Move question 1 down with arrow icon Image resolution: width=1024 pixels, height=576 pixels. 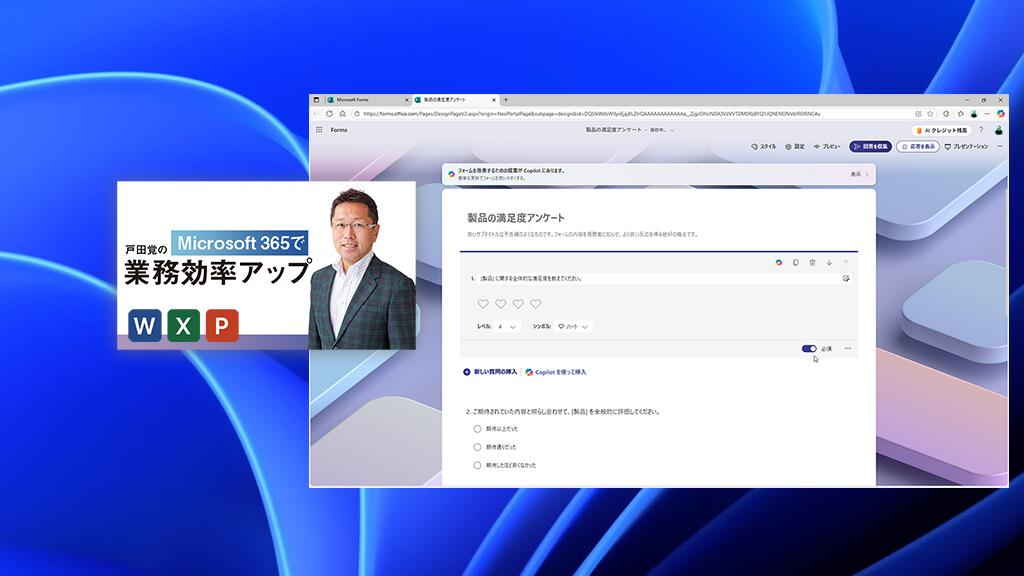pyautogui.click(x=829, y=263)
